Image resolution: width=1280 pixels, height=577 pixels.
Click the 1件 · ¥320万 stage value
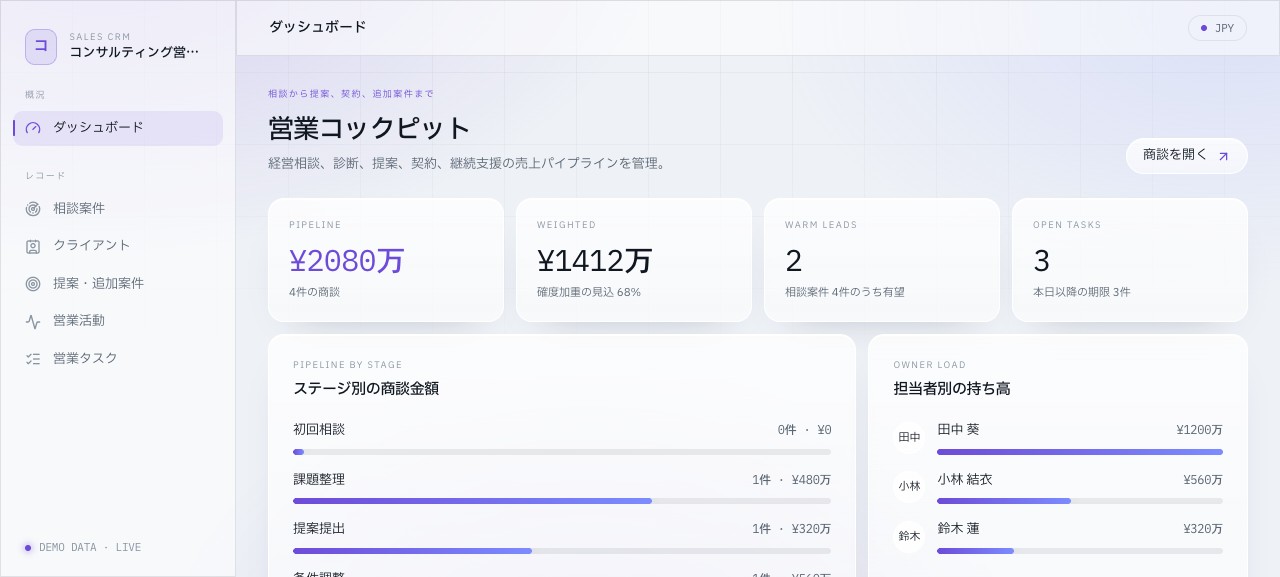click(791, 529)
